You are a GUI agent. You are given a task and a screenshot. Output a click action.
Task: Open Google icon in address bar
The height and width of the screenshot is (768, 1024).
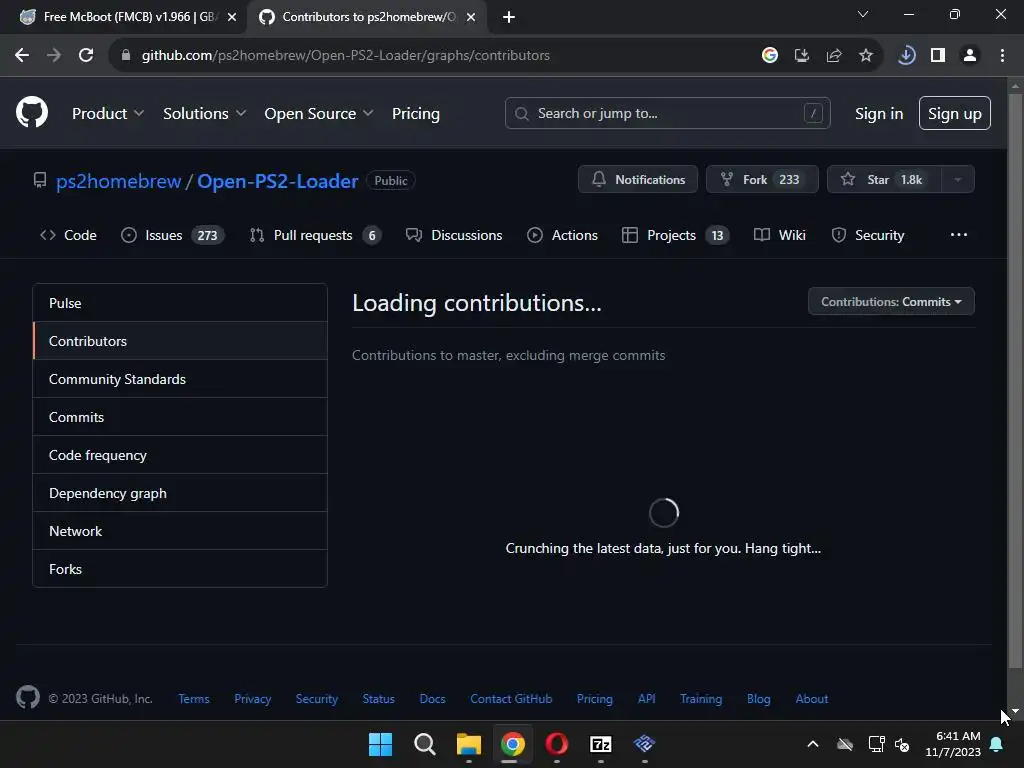(770, 56)
